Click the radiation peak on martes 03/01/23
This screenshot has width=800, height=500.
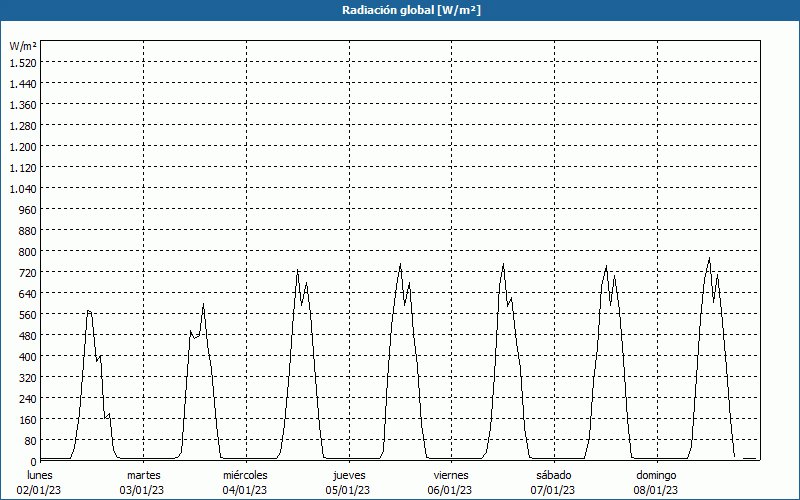pos(203,305)
